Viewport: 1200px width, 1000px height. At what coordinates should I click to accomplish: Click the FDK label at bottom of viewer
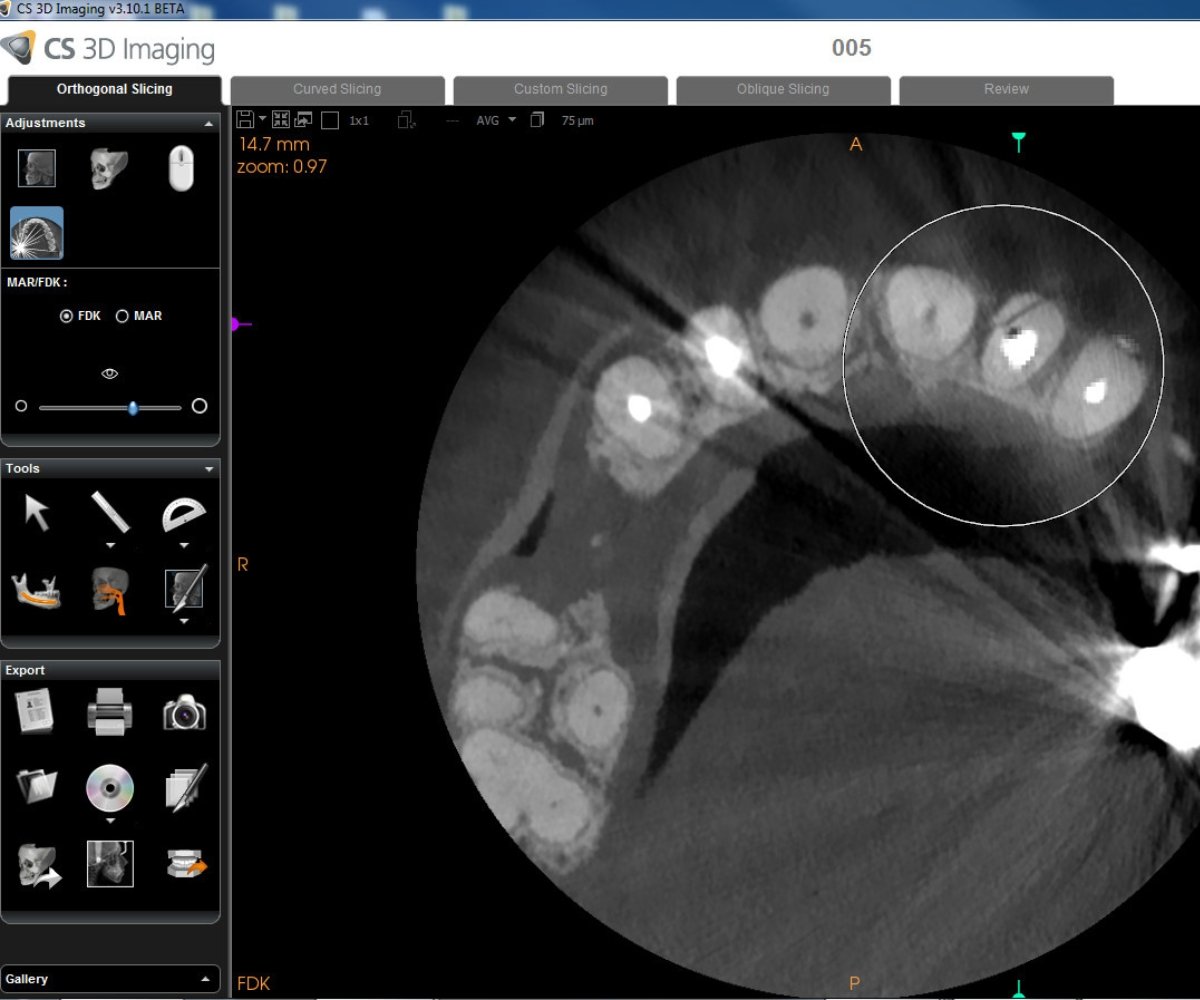253,984
